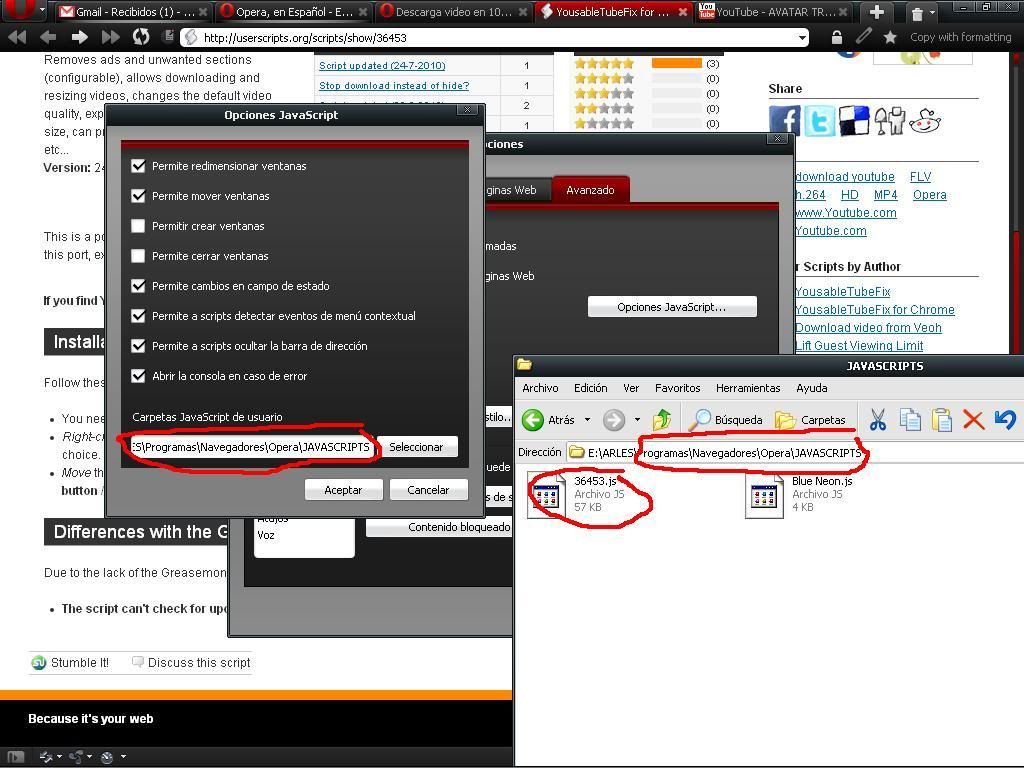The image size is (1024, 768).
Task: Enable 'Permitir crear ventanas' checkbox
Action: 139,226
